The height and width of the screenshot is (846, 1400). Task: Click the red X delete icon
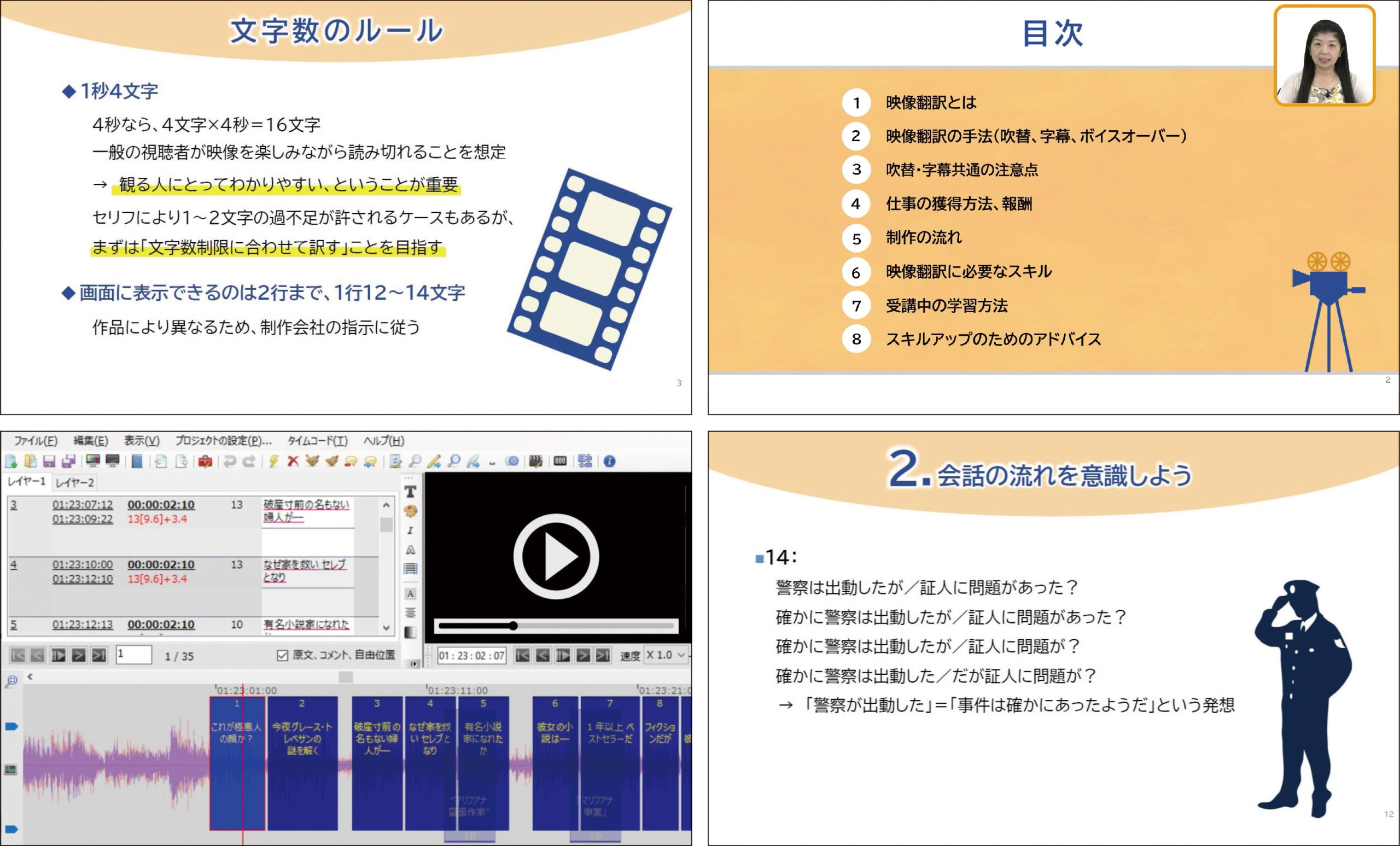pos(293,462)
